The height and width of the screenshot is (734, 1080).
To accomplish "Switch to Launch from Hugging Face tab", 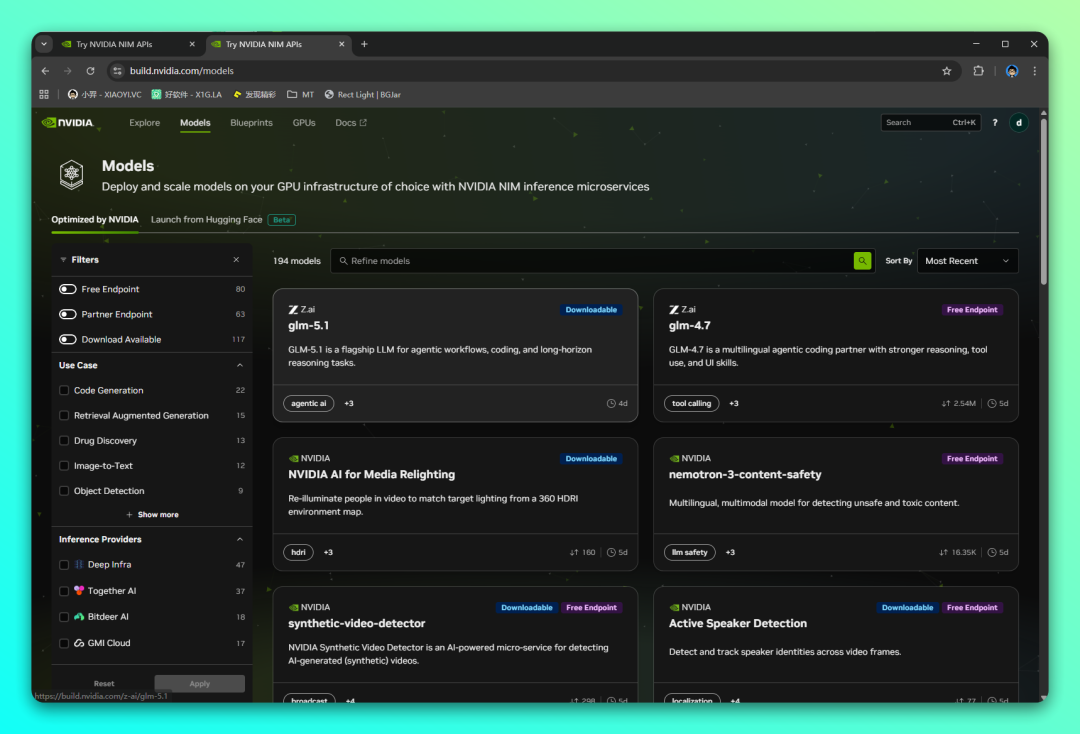I will point(206,220).
